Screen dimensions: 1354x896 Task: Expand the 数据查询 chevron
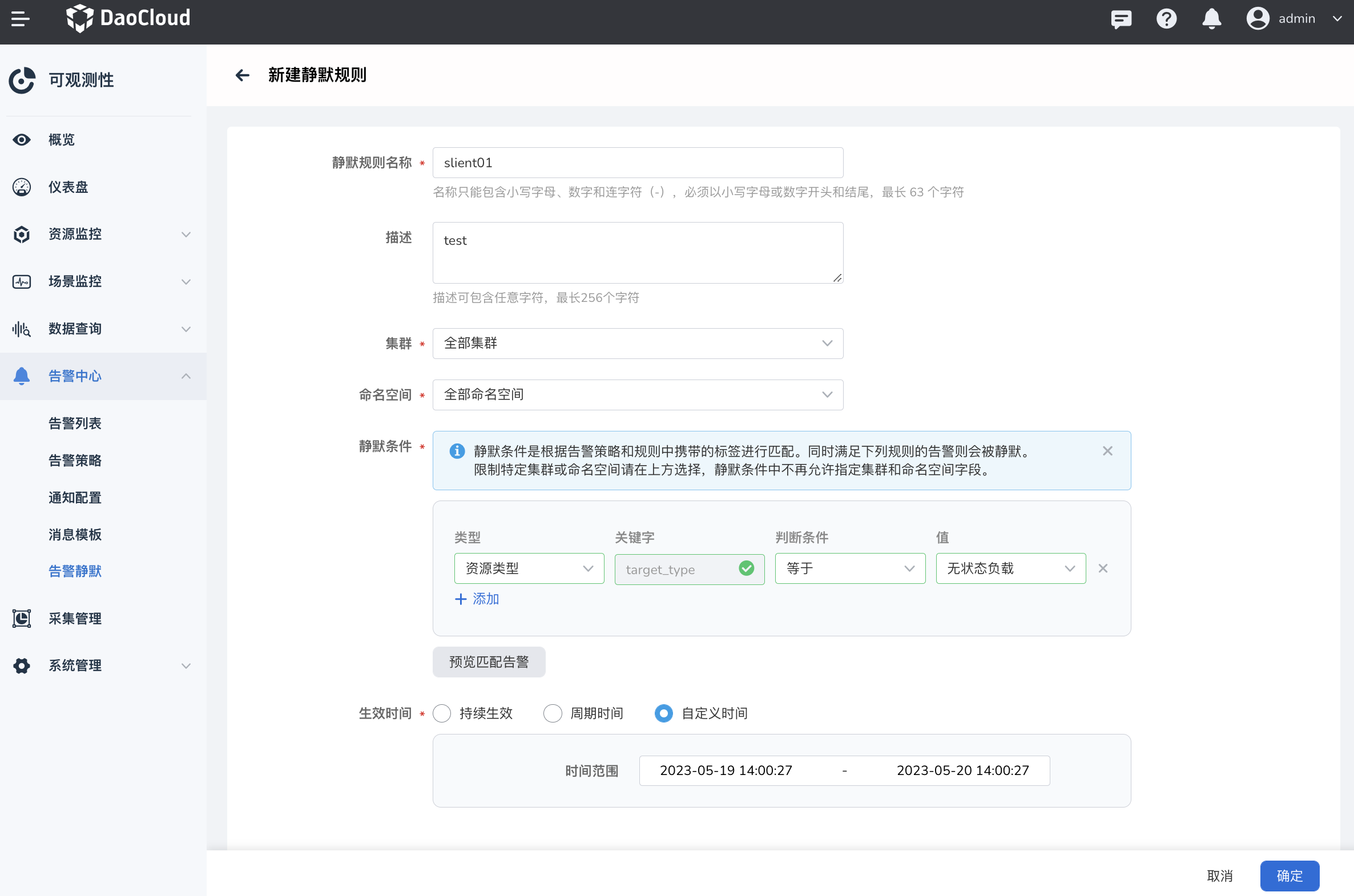186,329
